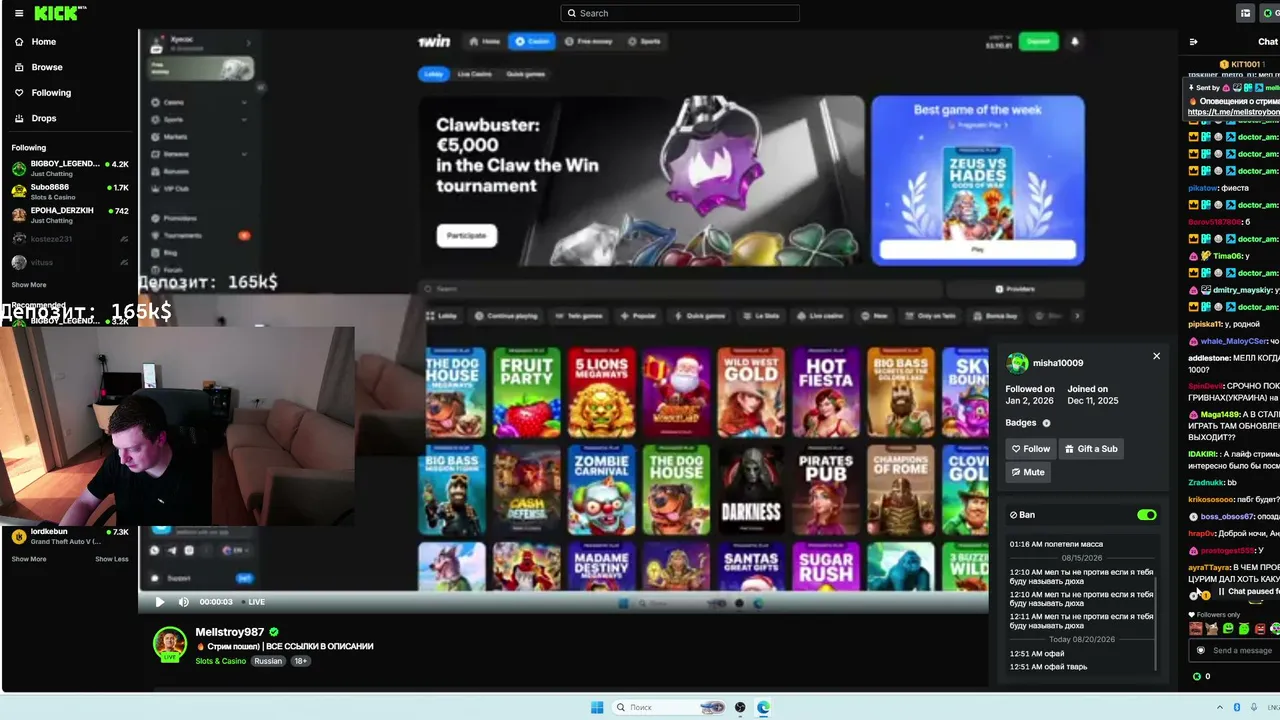Click the green emote in chat emote row
Image resolution: width=1280 pixels, height=720 pixels.
pos(1228,628)
